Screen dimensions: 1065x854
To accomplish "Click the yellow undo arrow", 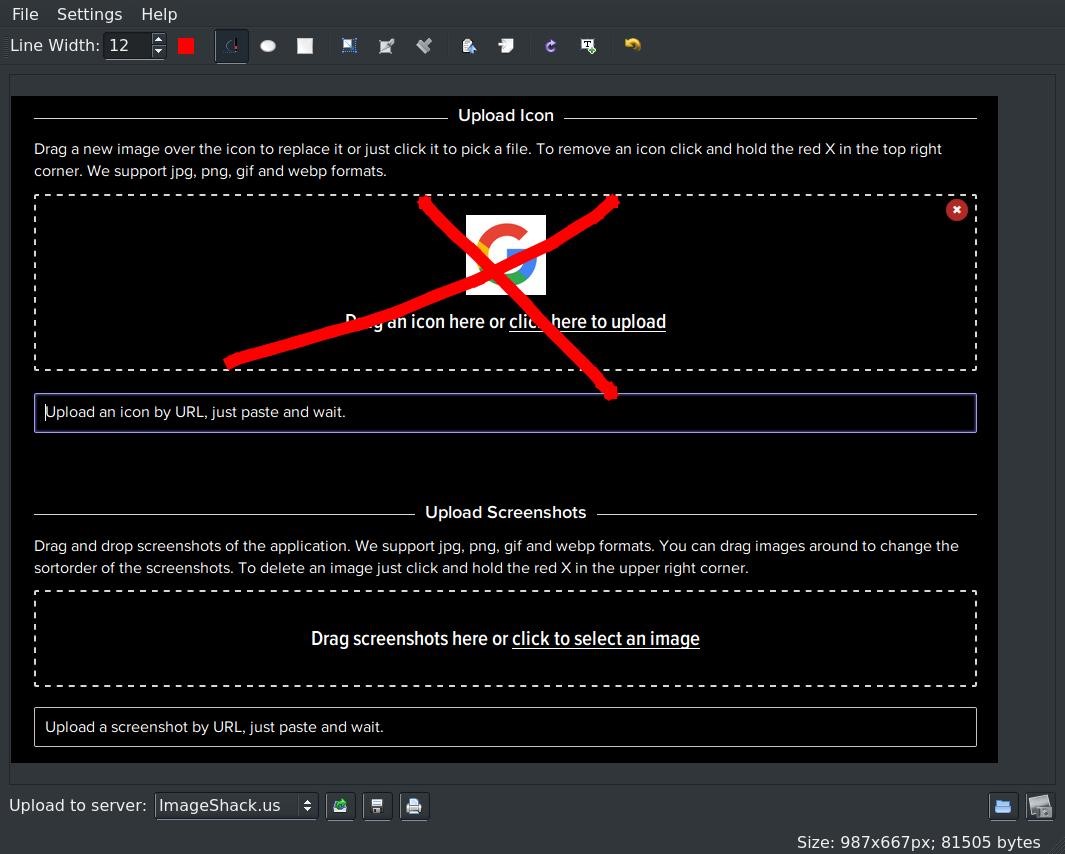I will 632,45.
